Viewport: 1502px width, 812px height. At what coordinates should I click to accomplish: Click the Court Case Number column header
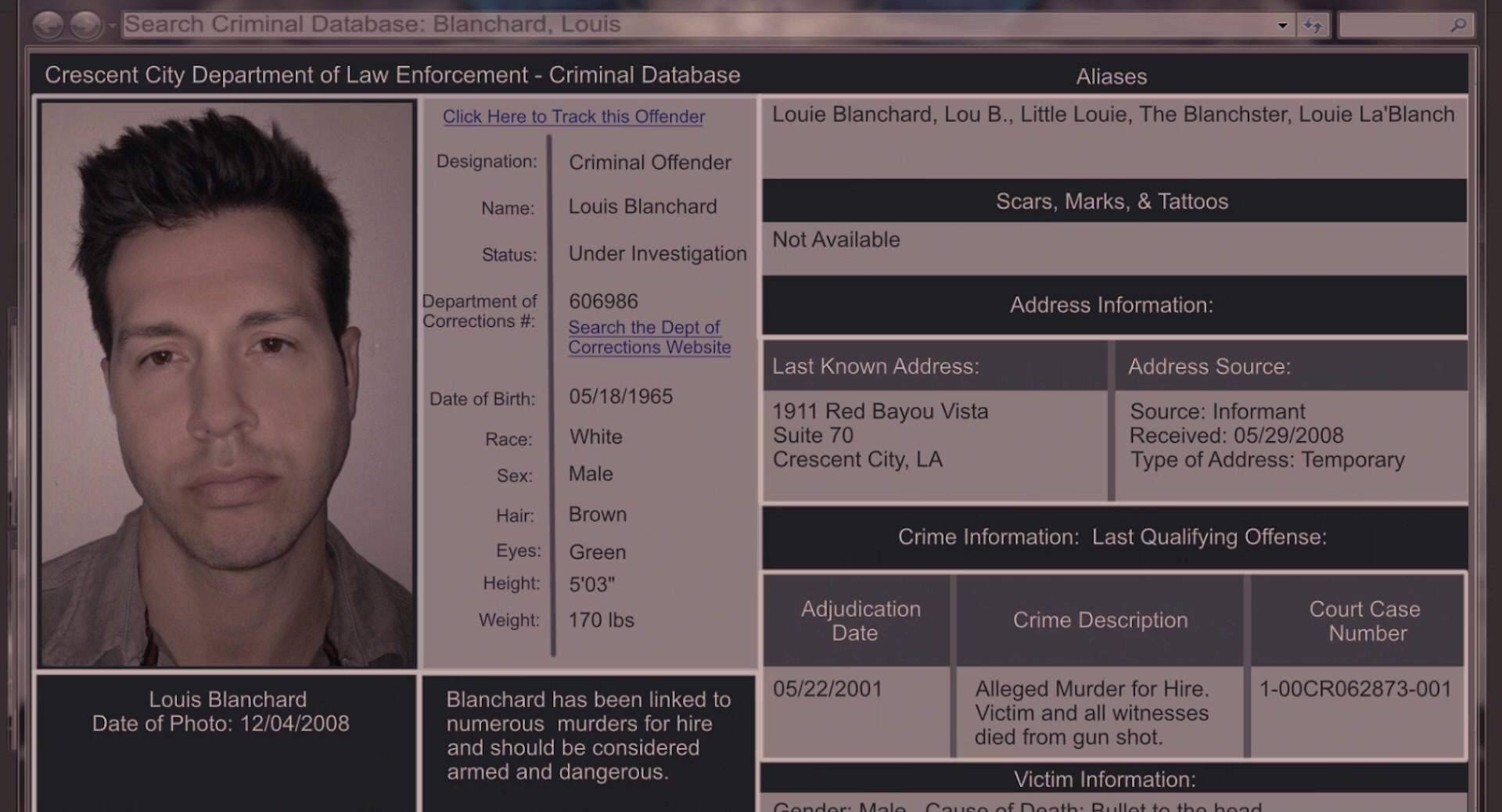(x=1357, y=620)
